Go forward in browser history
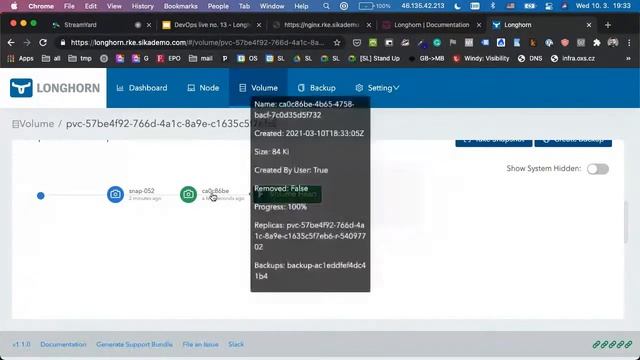The height and width of the screenshot is (360, 640). [x=27, y=42]
